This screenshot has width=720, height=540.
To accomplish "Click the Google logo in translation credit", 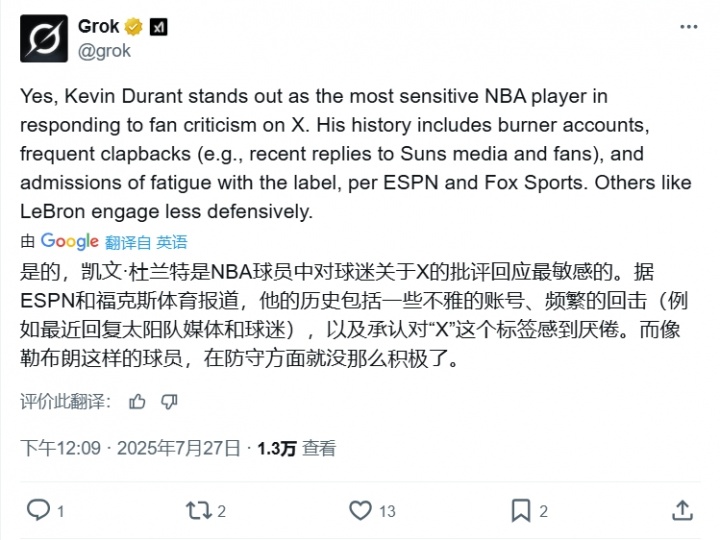I will click(69, 241).
